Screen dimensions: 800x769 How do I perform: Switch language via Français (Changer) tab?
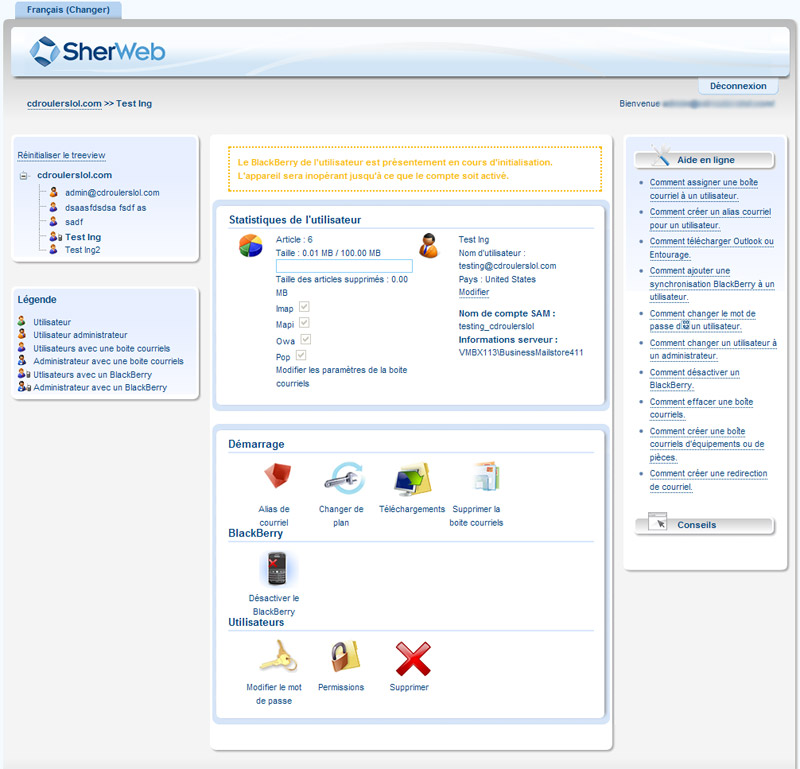click(x=68, y=10)
